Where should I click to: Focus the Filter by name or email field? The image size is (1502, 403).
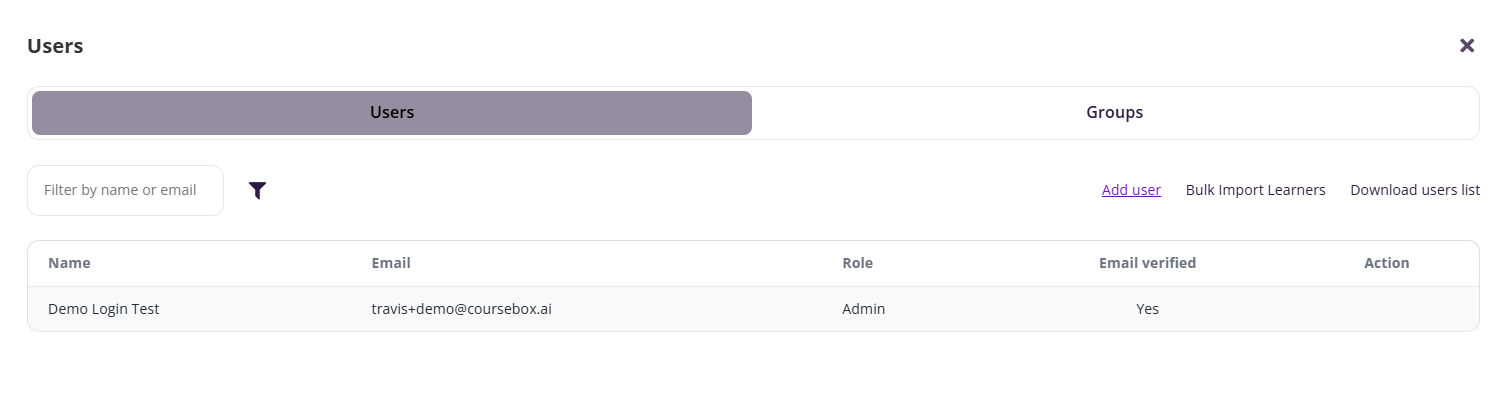tap(125, 190)
